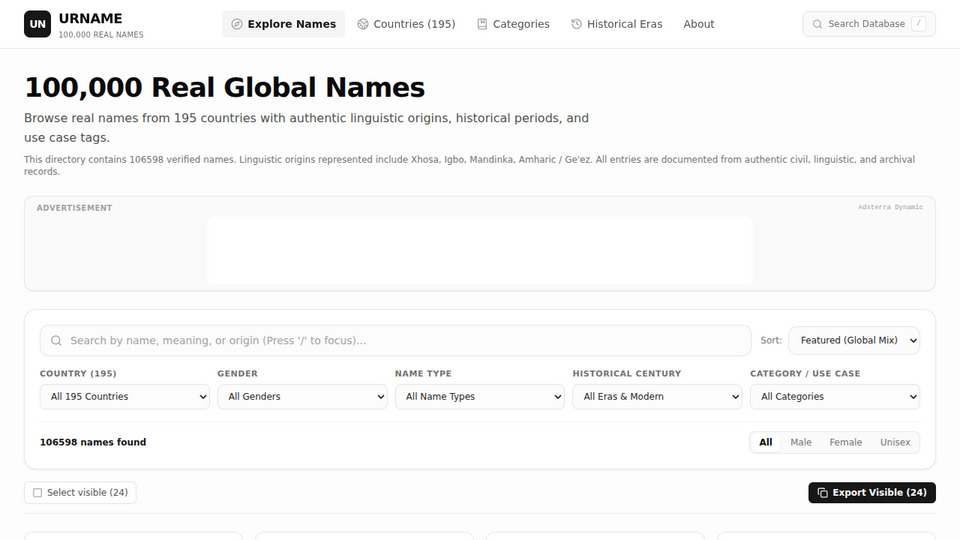Select the Male gender filter
960x540 pixels.
[x=801, y=442]
